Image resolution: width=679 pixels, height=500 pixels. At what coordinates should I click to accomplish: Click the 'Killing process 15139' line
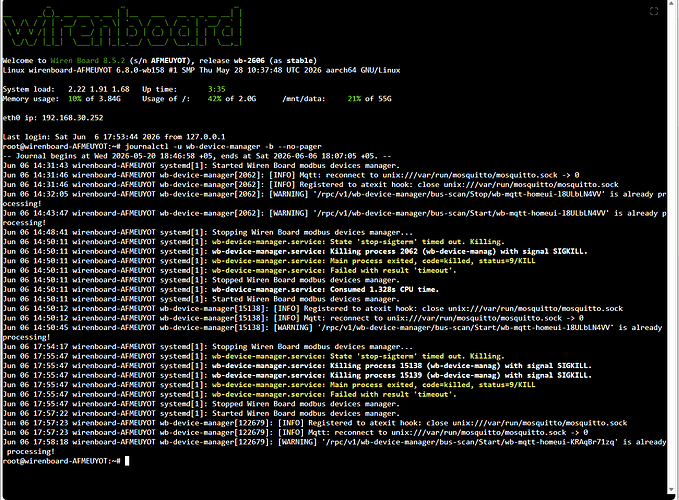click(x=297, y=375)
